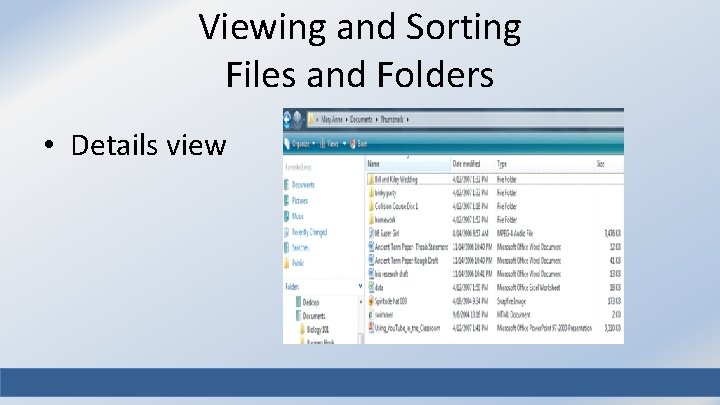Open the Views dropdown arrow
Screen dimensions: 720x405
[344, 144]
